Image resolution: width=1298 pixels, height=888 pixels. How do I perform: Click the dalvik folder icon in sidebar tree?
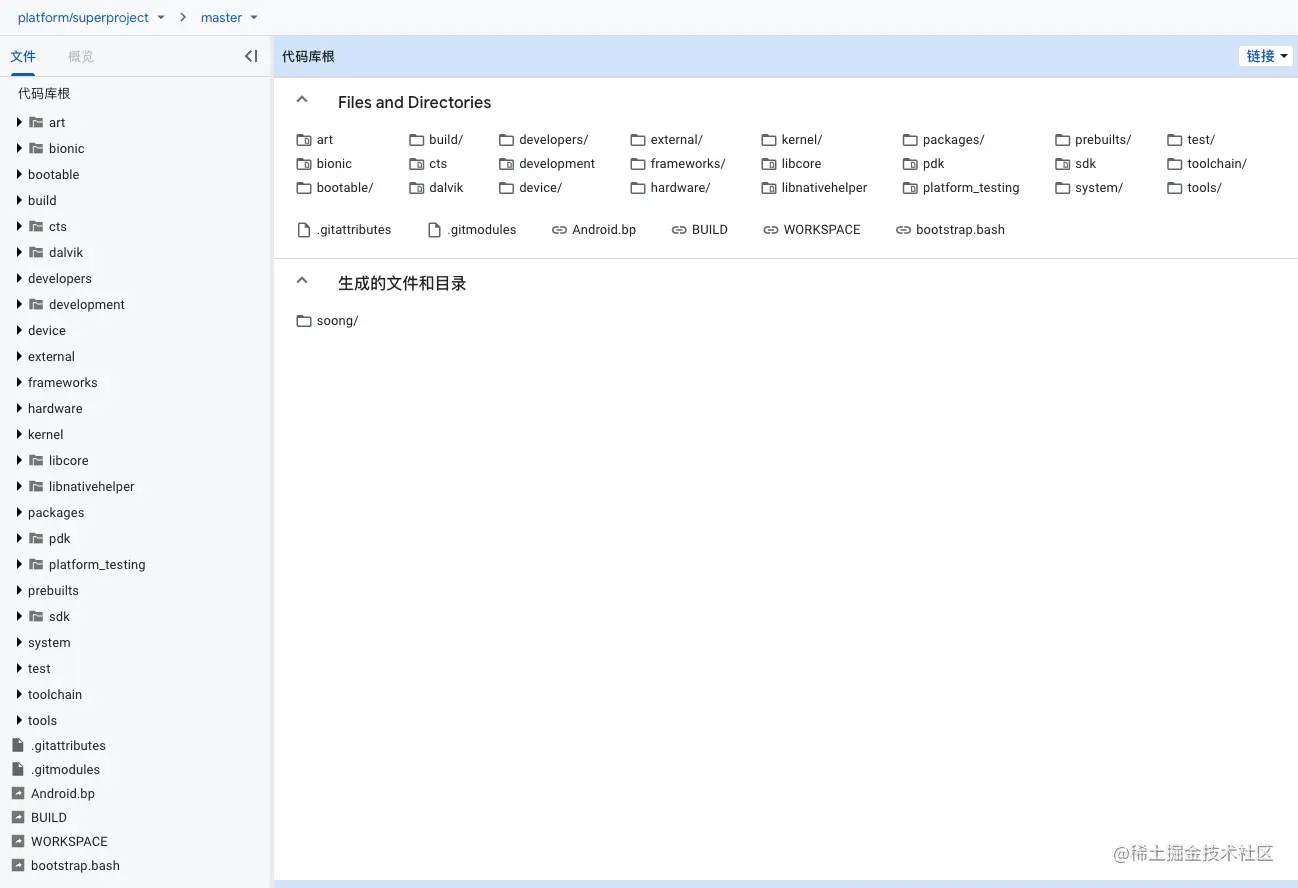tap(36, 252)
